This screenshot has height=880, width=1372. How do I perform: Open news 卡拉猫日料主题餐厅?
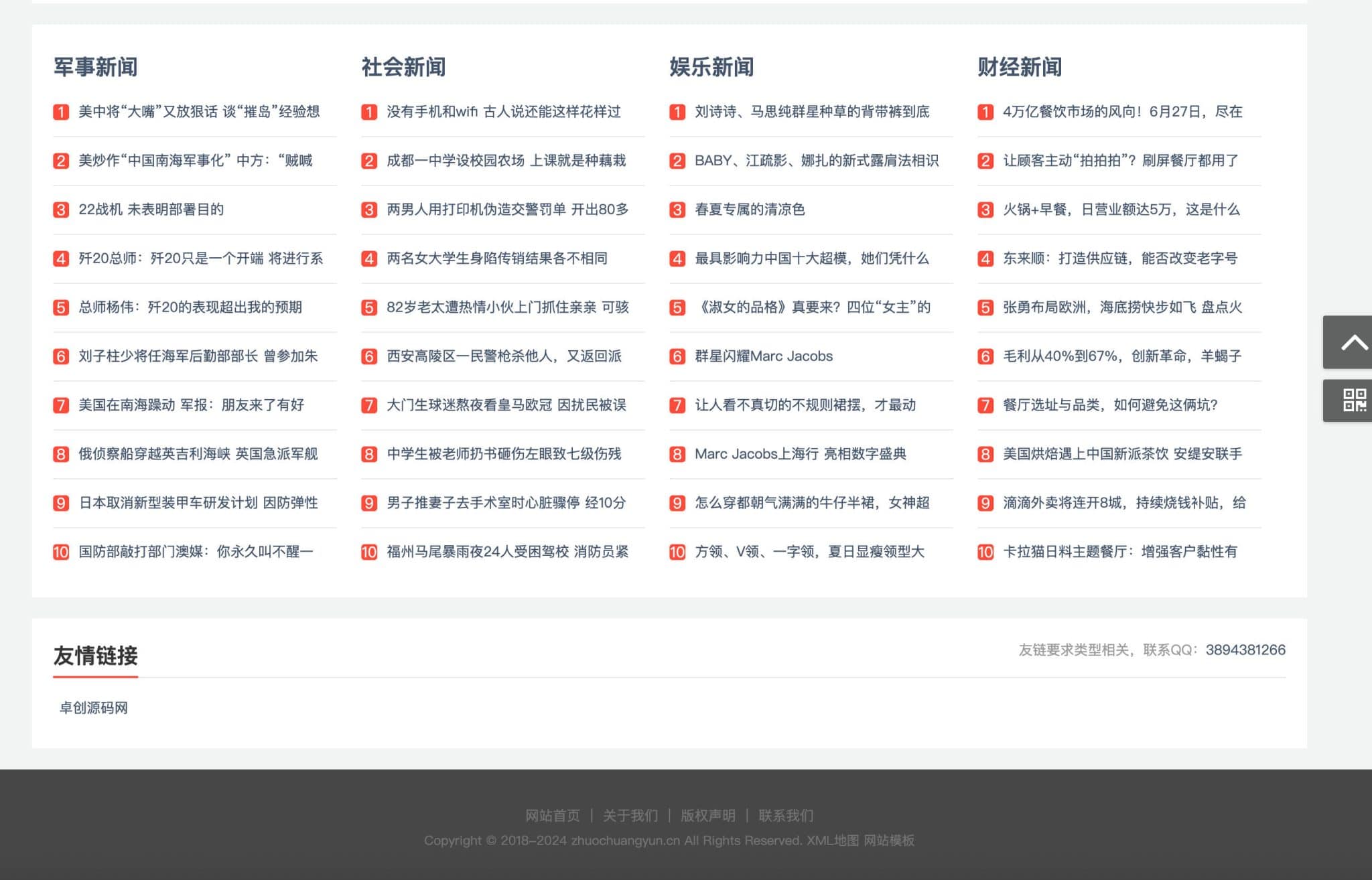[x=1120, y=552]
